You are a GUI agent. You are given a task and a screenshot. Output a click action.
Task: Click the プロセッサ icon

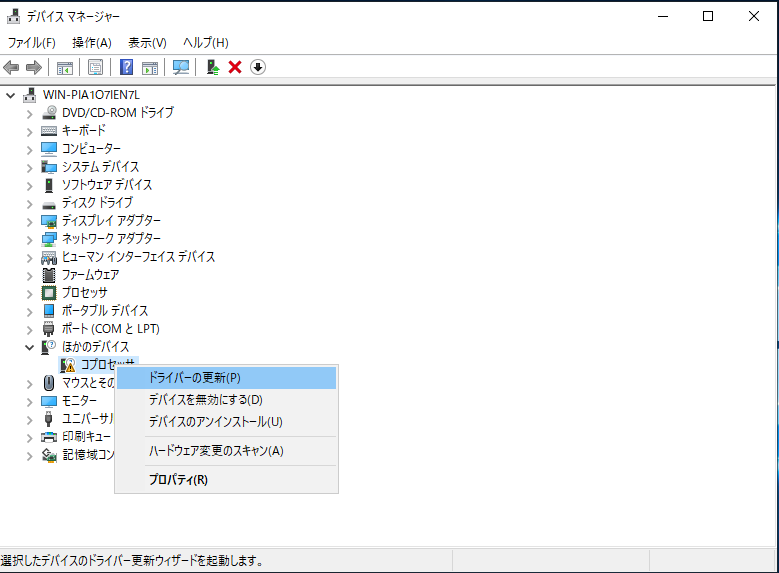point(49,293)
